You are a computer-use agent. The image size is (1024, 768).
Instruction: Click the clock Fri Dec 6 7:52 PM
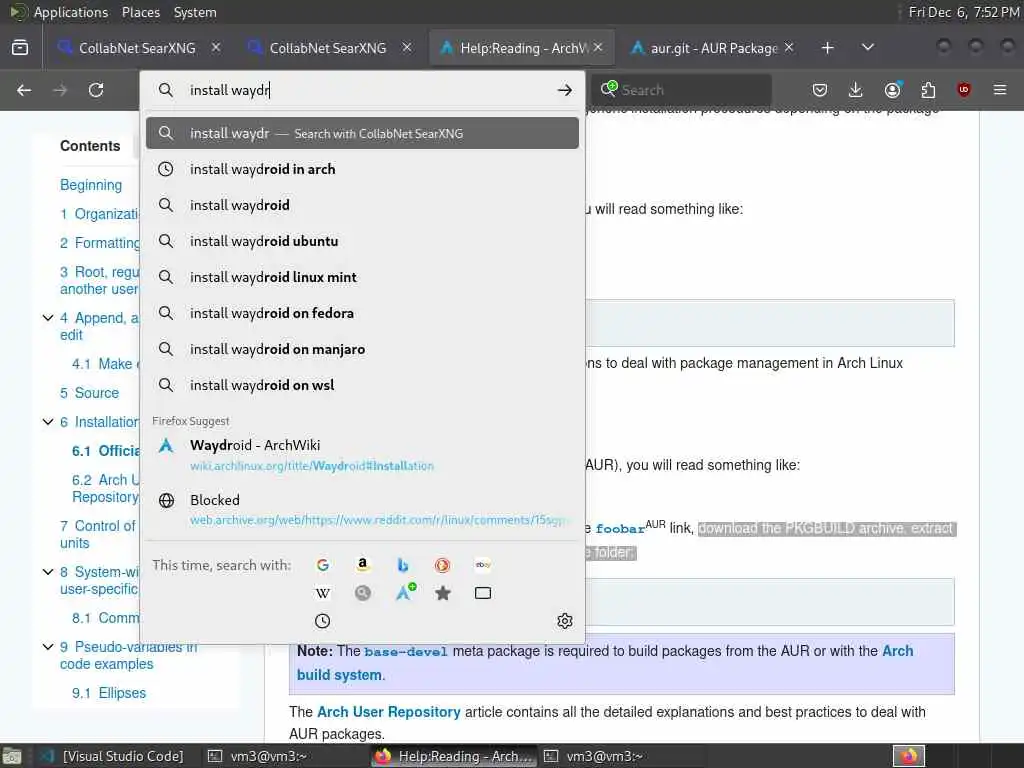[x=963, y=12]
